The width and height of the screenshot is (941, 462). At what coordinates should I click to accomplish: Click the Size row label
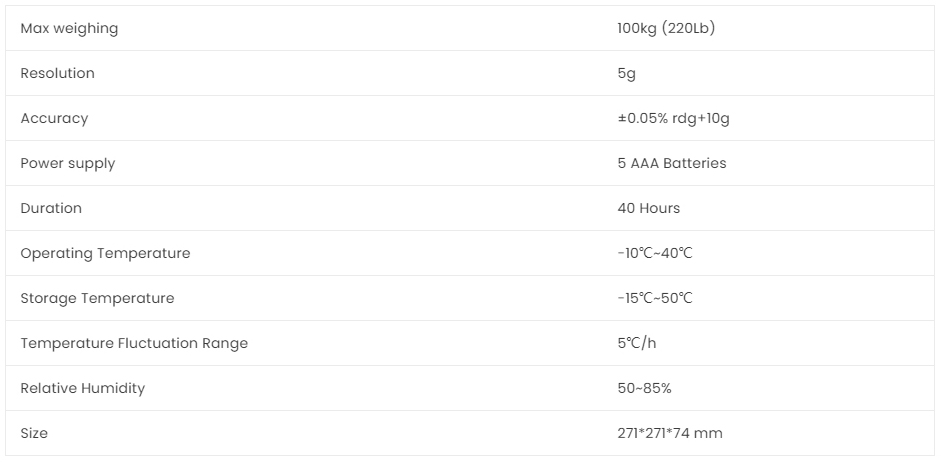(x=34, y=433)
